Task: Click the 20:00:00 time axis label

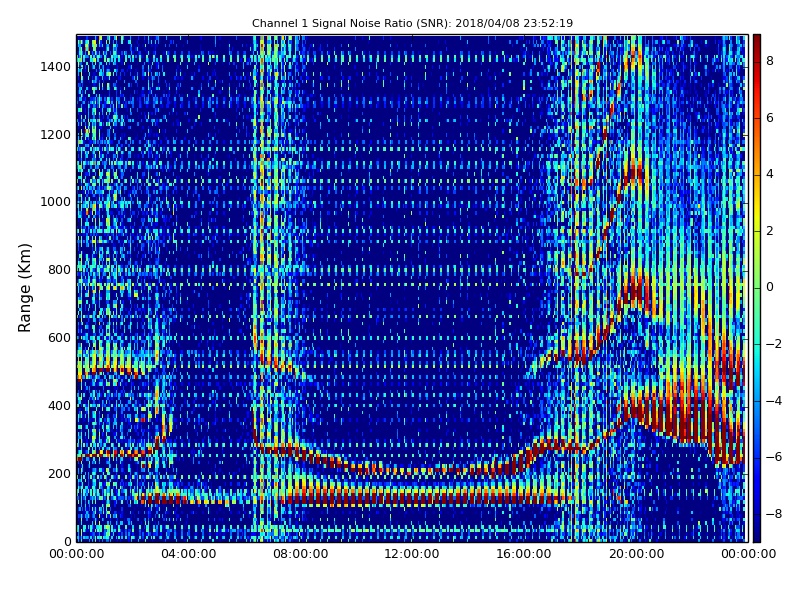Action: [x=636, y=554]
